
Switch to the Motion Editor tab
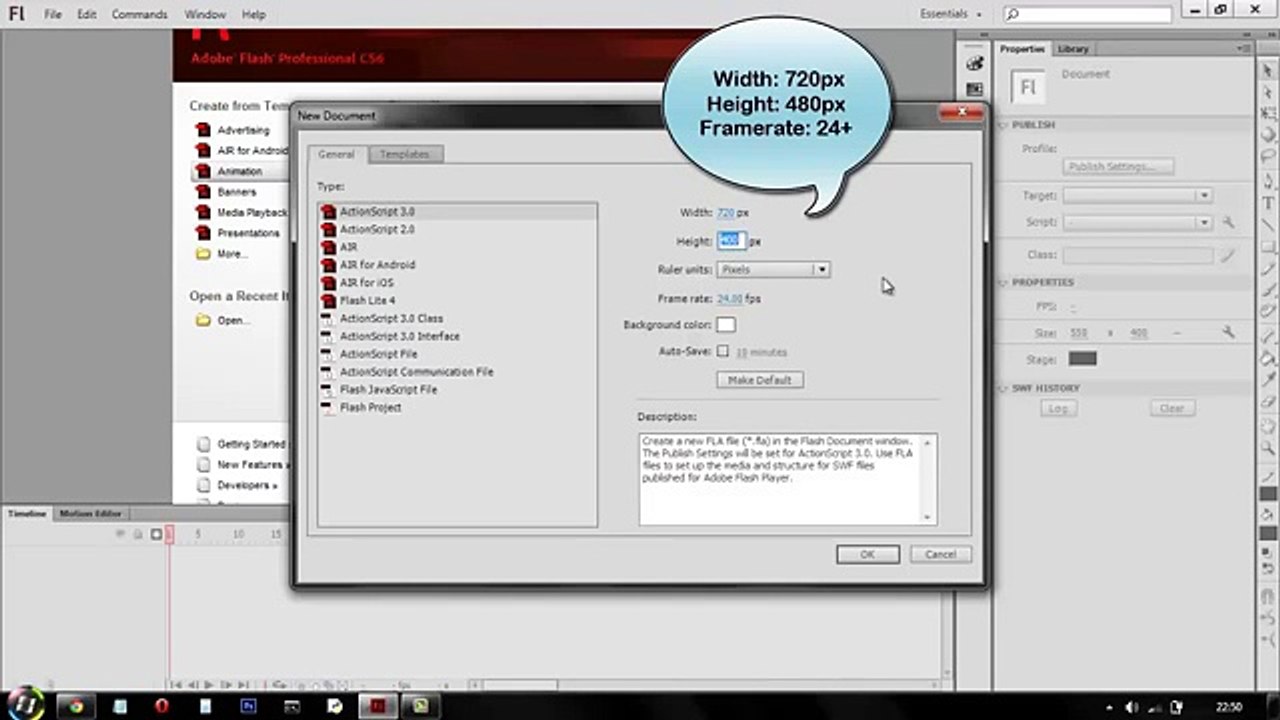90,513
